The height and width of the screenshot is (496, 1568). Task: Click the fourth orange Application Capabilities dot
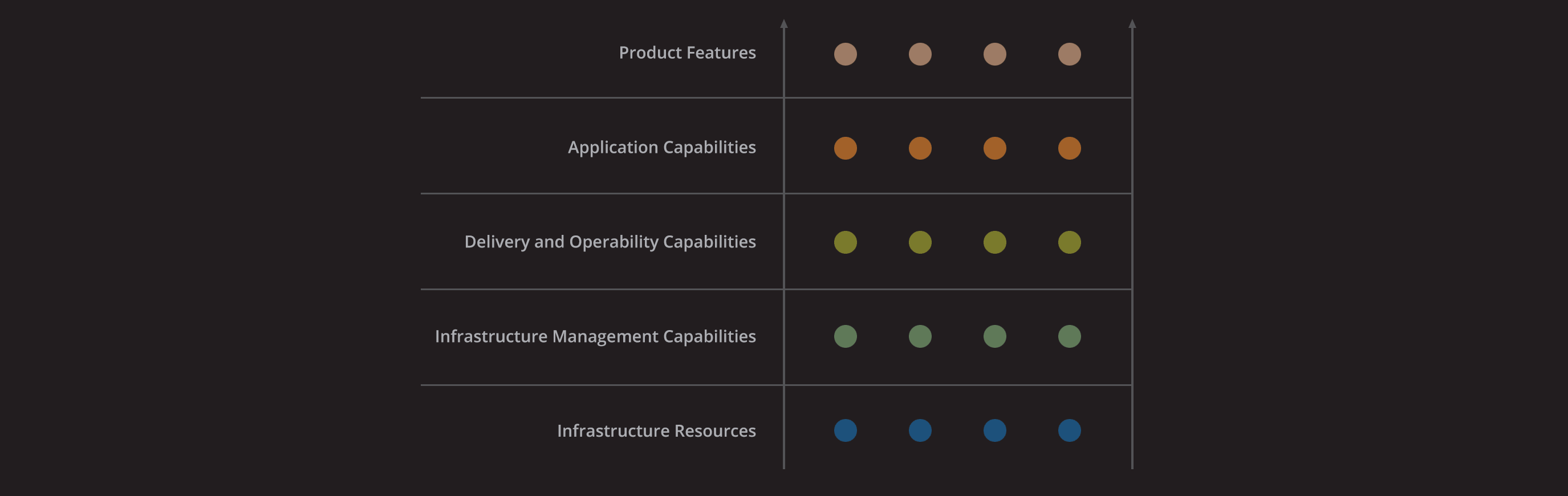coord(1069,148)
